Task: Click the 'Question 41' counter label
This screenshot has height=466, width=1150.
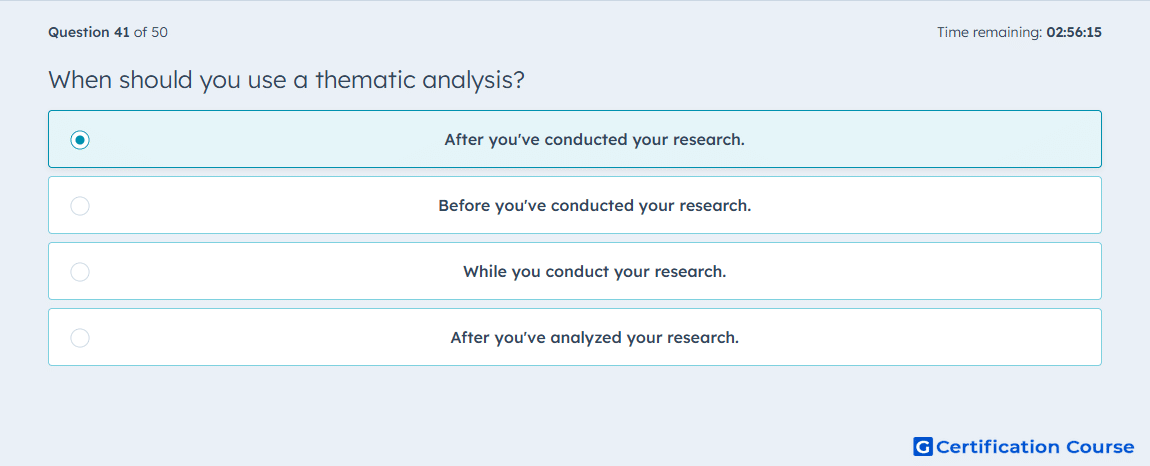Action: [x=89, y=32]
